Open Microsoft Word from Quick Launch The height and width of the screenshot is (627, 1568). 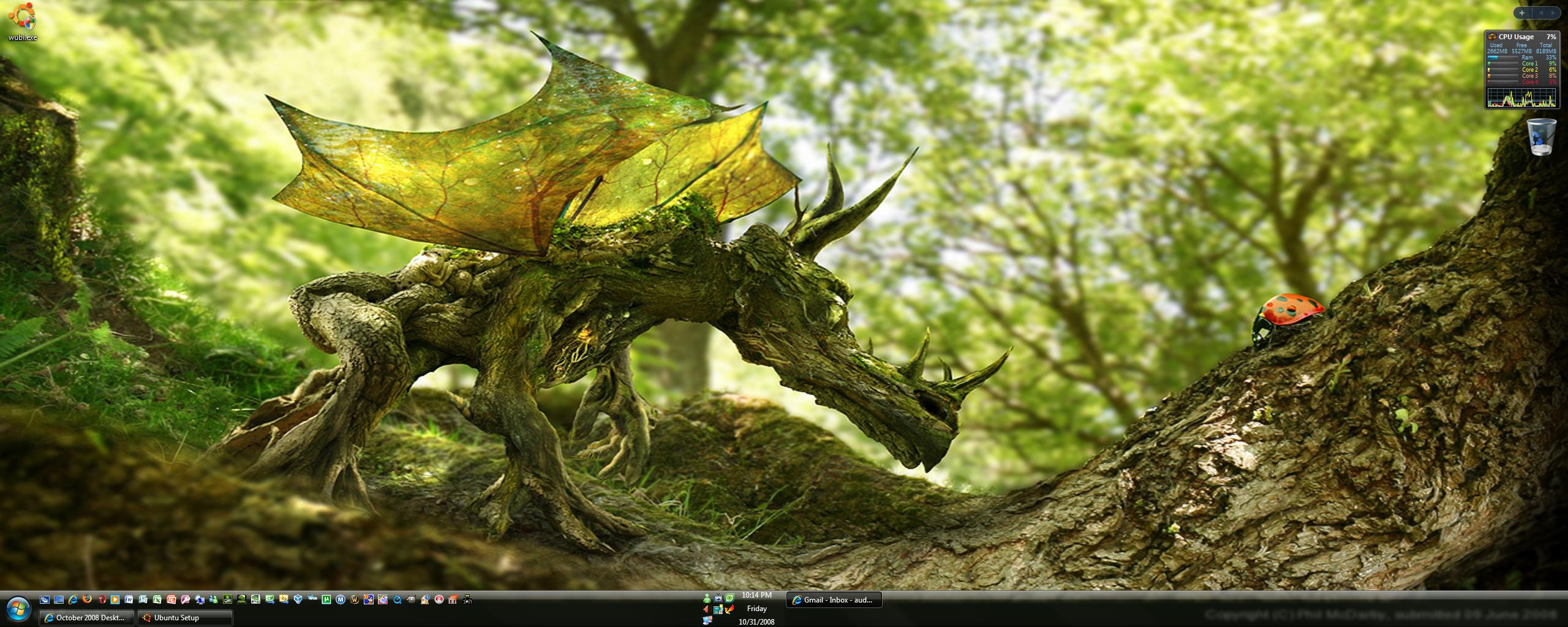click(x=129, y=599)
